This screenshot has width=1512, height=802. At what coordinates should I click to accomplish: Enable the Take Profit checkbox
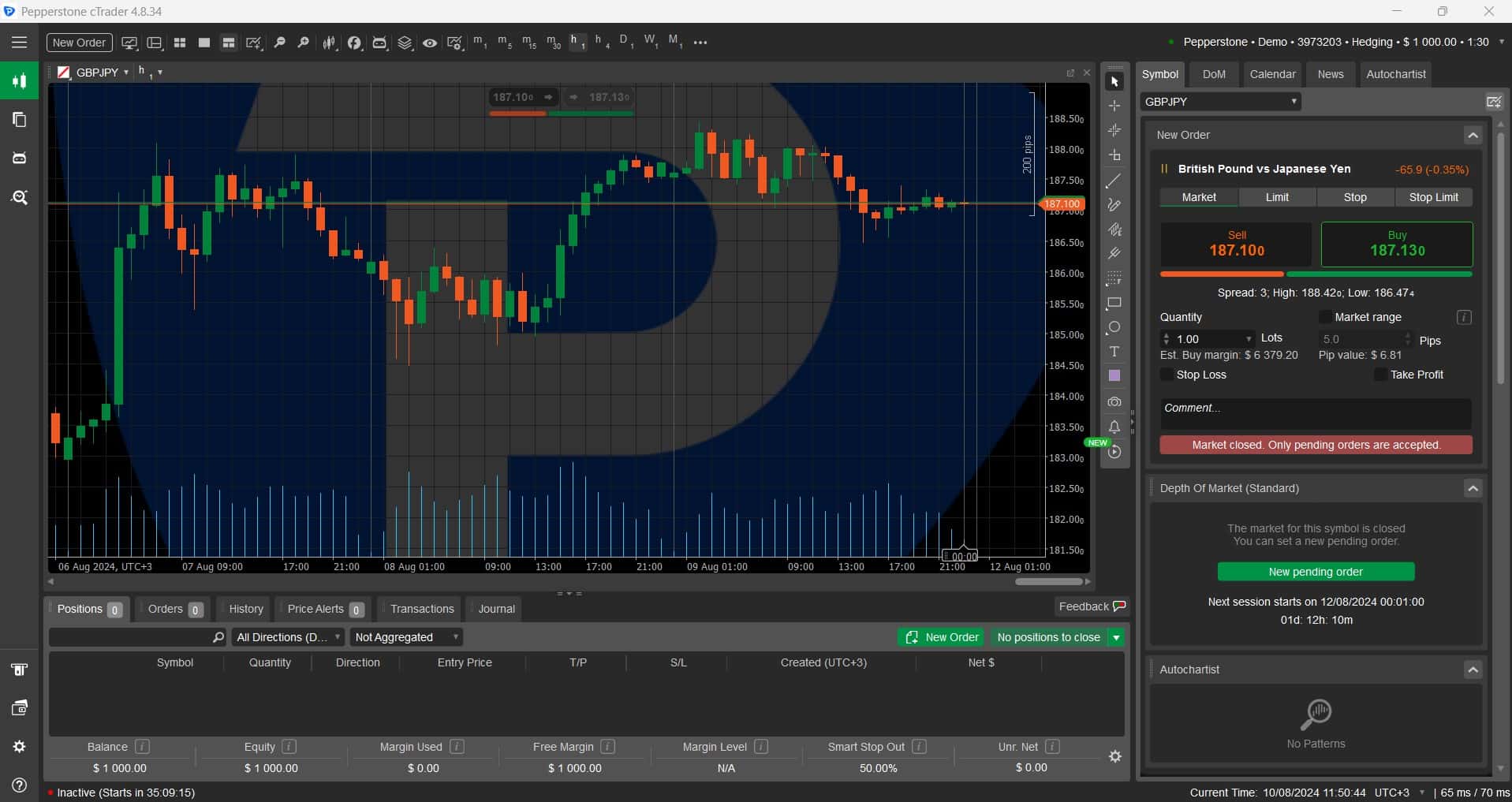(1380, 375)
